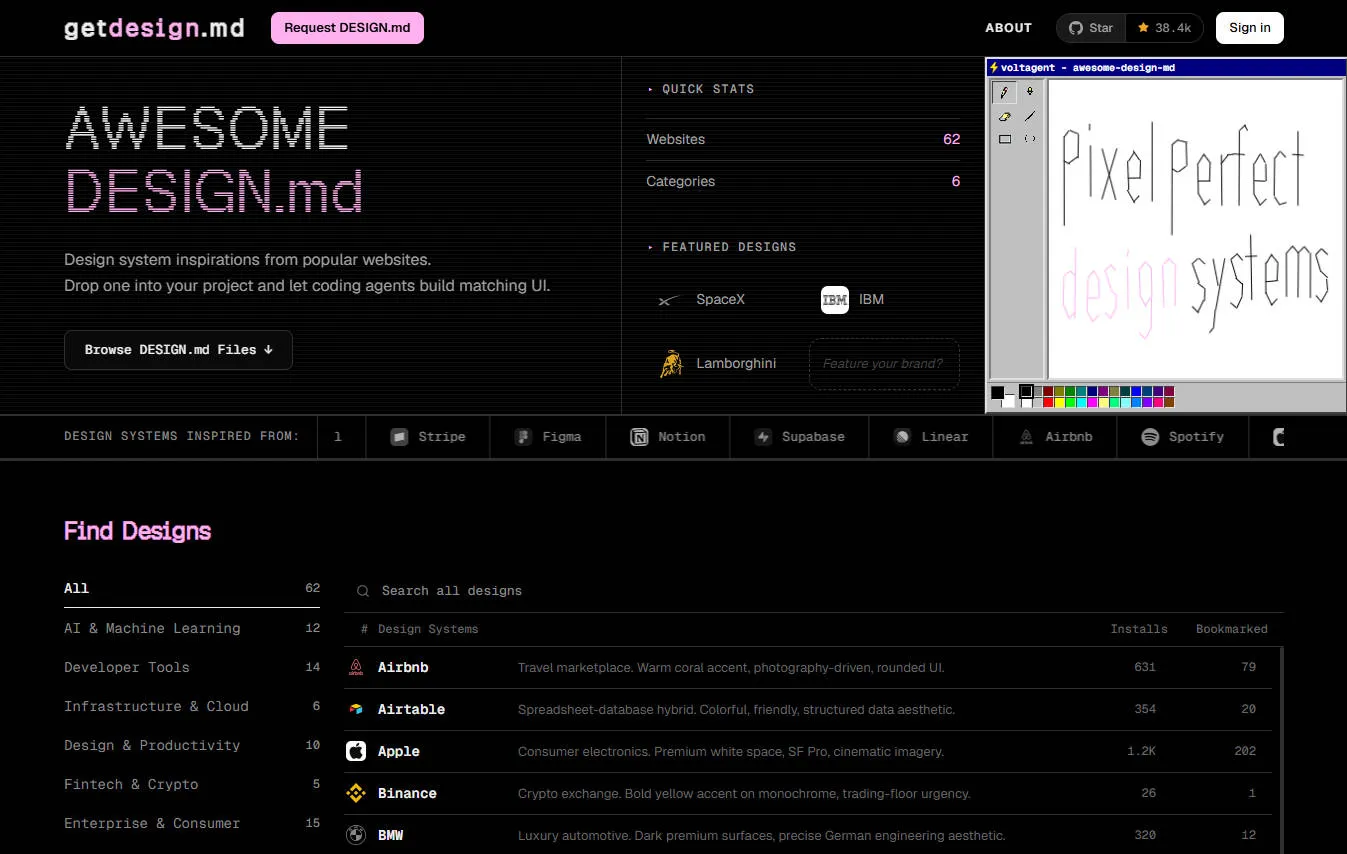Select the Rectangle tool
The width and height of the screenshot is (1347, 854).
click(x=1004, y=138)
